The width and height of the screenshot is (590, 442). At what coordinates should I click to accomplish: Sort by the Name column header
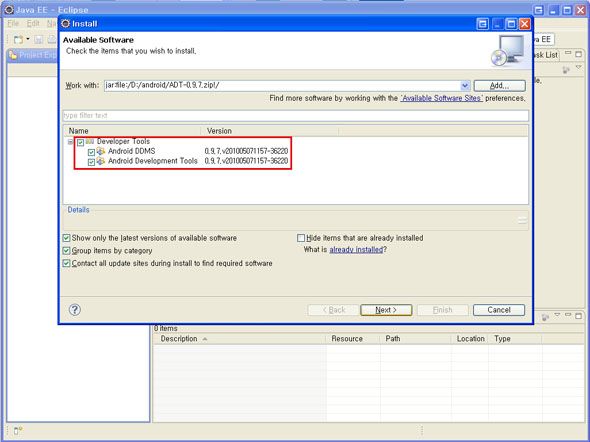[x=132, y=131]
